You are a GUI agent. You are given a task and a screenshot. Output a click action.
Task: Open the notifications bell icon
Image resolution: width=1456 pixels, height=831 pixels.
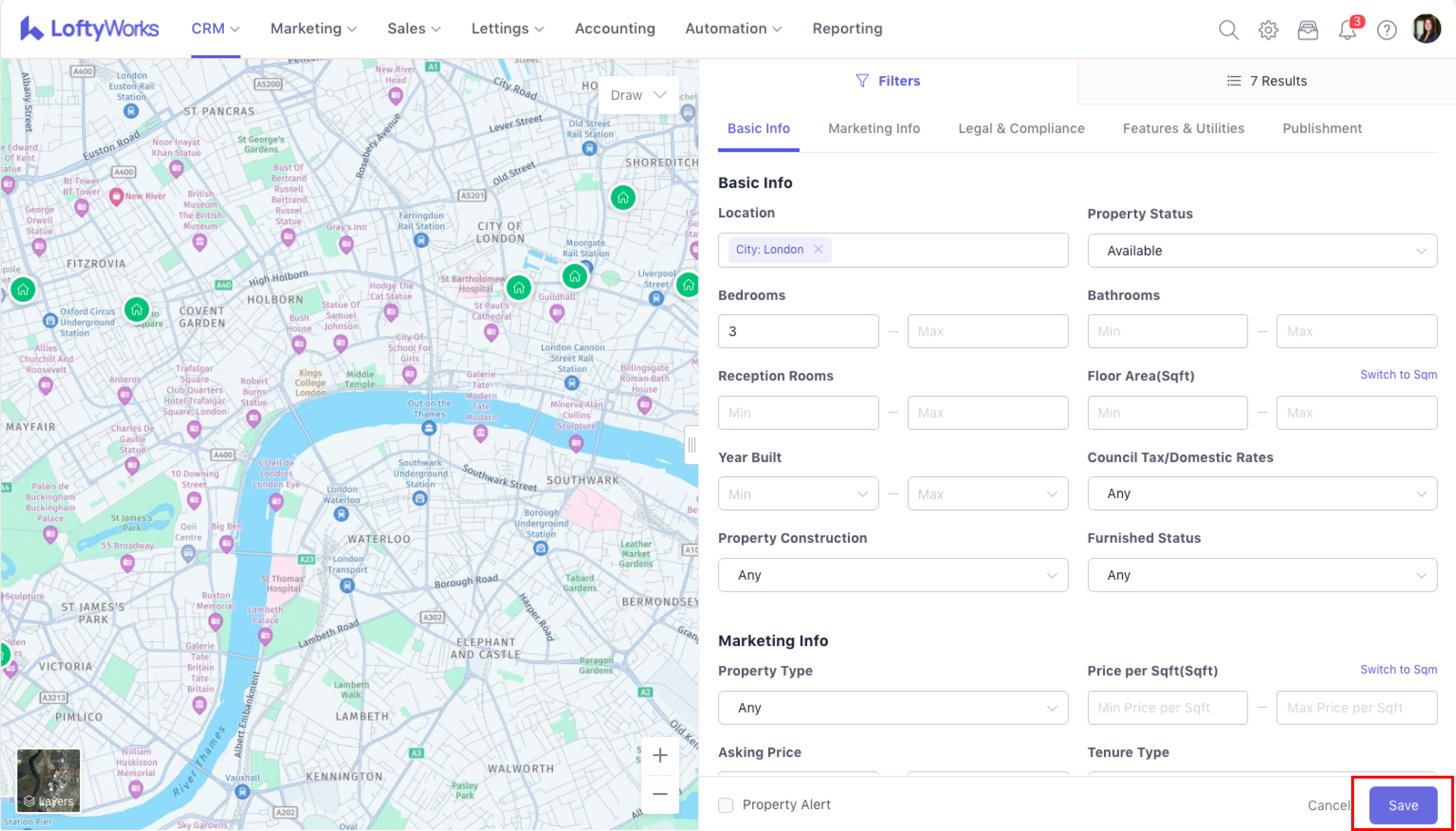pos(1347,30)
